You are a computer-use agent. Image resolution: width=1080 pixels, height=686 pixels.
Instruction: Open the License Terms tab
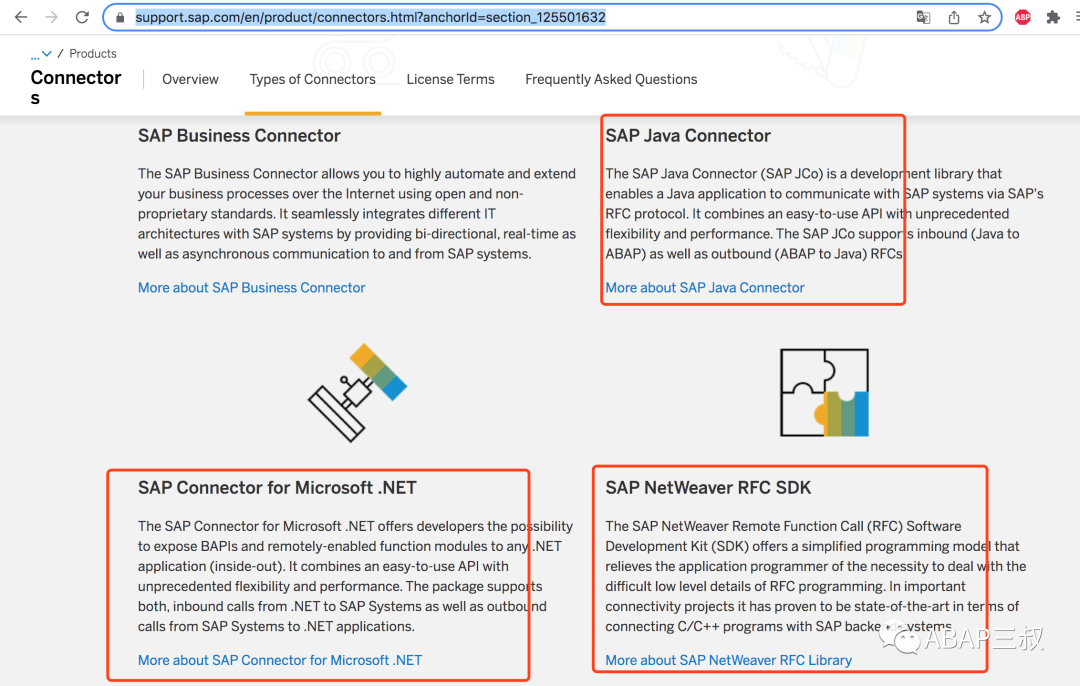450,79
